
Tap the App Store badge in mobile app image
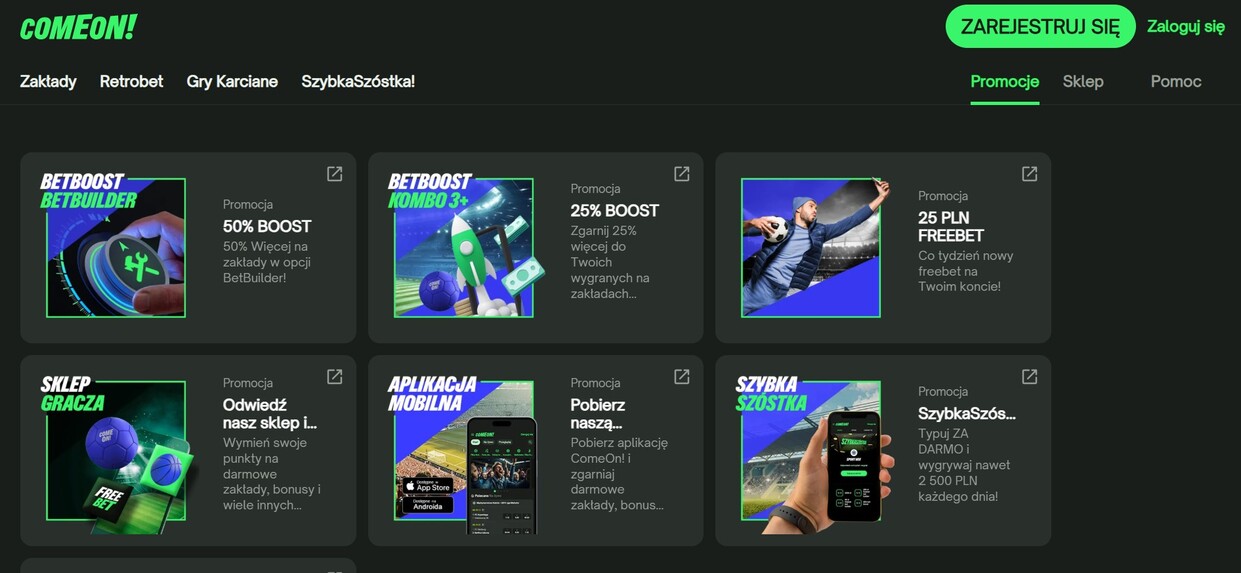tap(428, 485)
